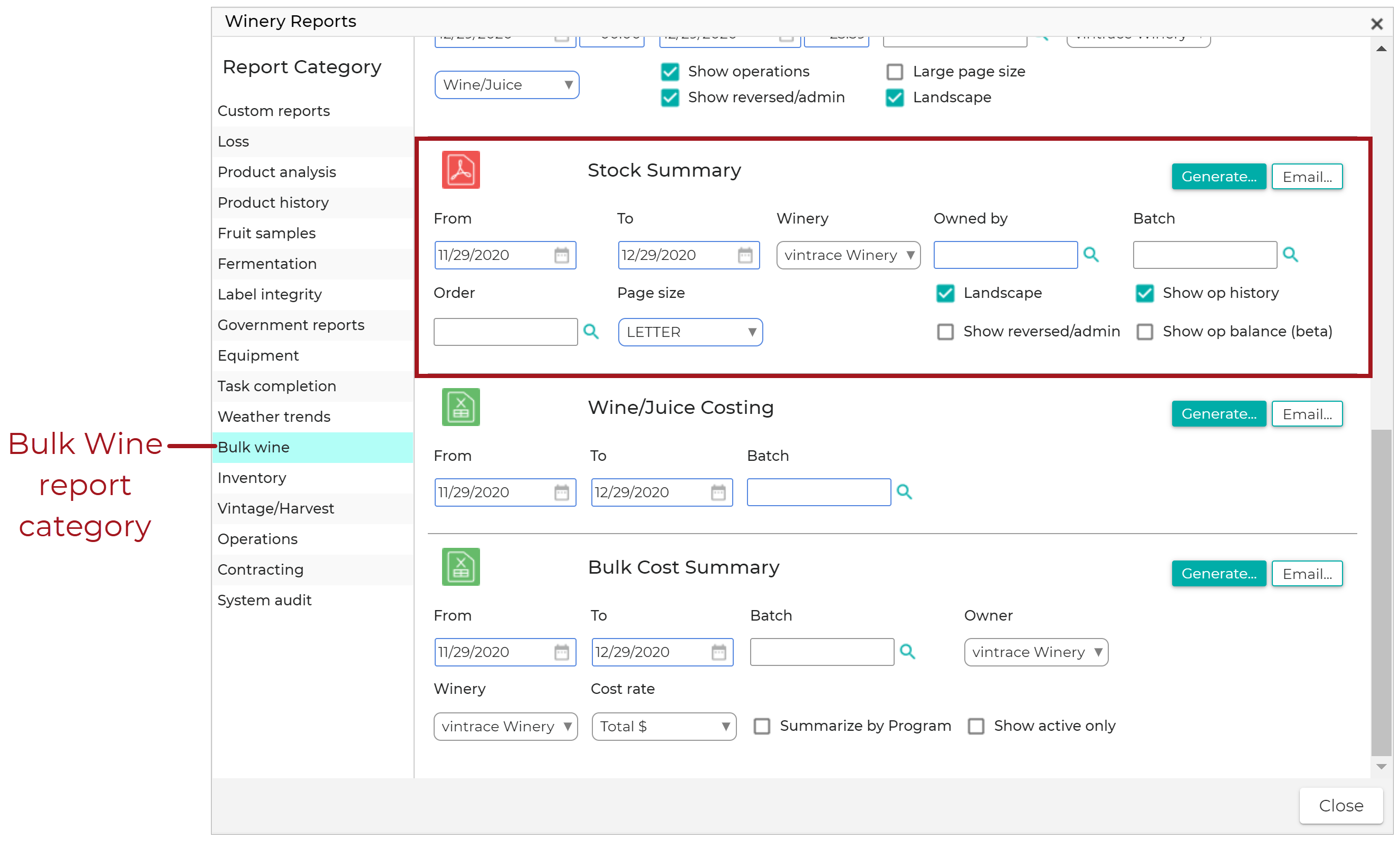Search Bulk Cost Summary Batch field
This screenshot has width=1400, height=841.
(x=907, y=651)
